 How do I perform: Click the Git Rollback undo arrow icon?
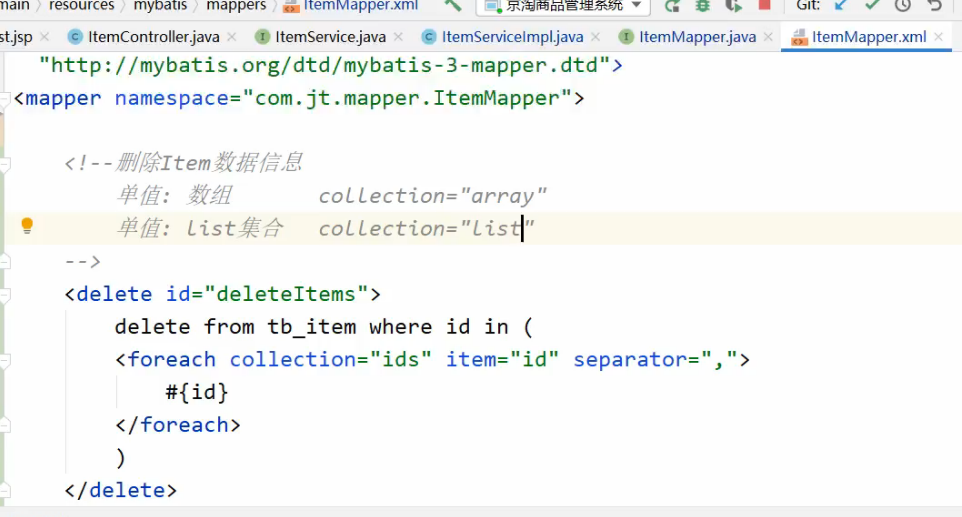pyautogui.click(x=934, y=6)
